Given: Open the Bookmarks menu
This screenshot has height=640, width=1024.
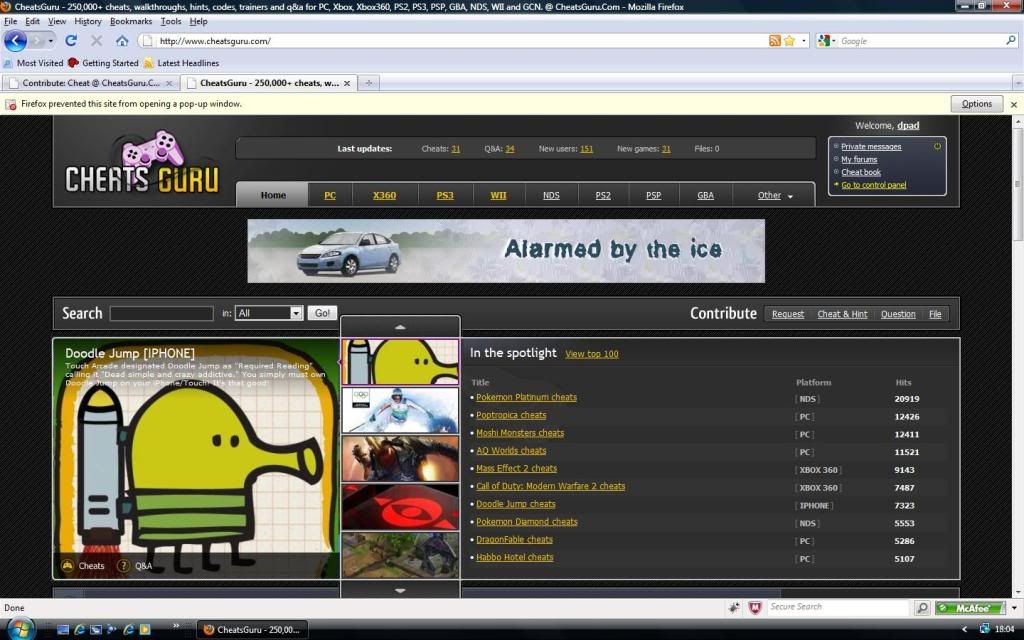Looking at the screenshot, I should pyautogui.click(x=131, y=21).
